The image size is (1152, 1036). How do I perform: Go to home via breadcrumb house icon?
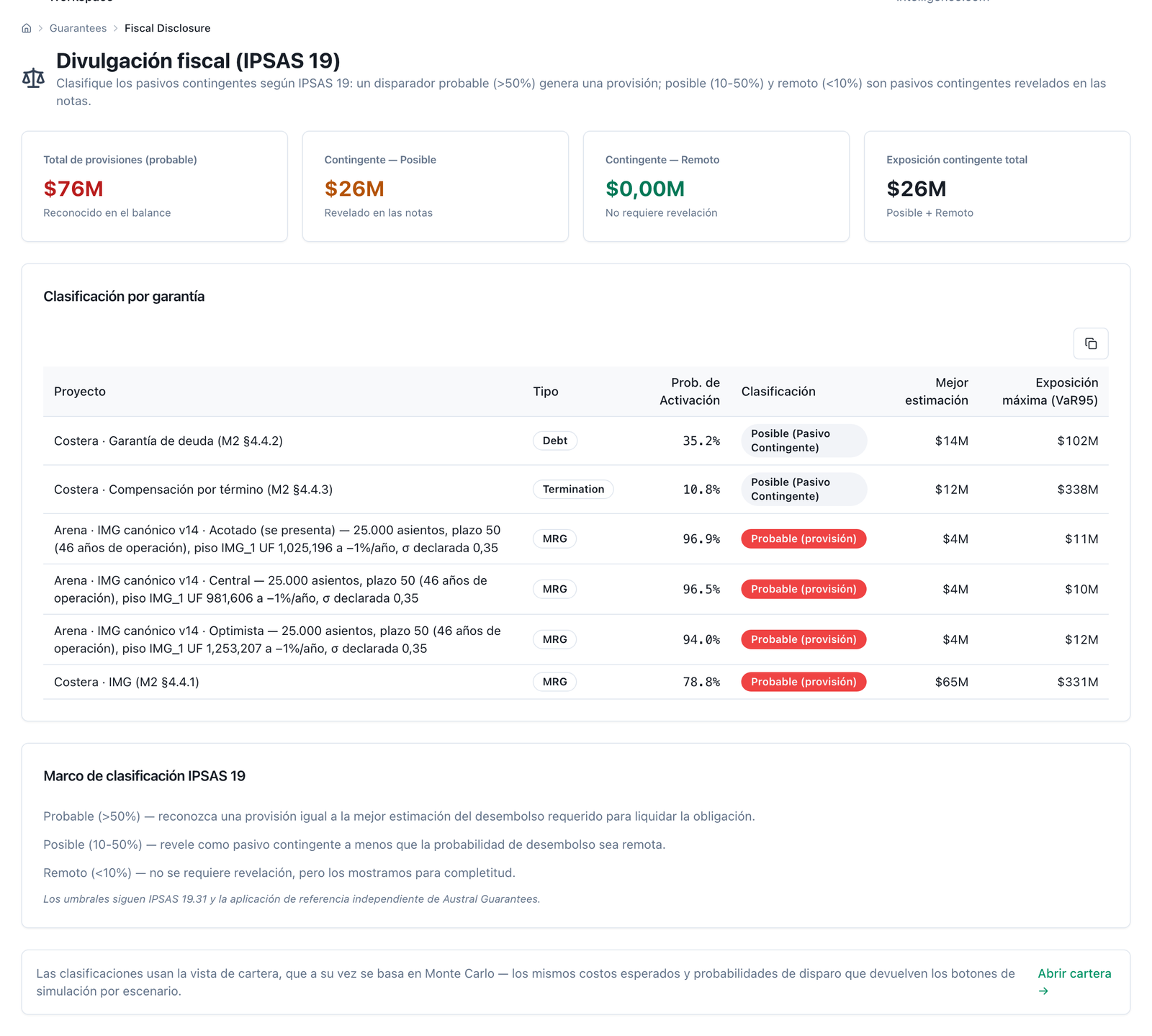pos(27,28)
